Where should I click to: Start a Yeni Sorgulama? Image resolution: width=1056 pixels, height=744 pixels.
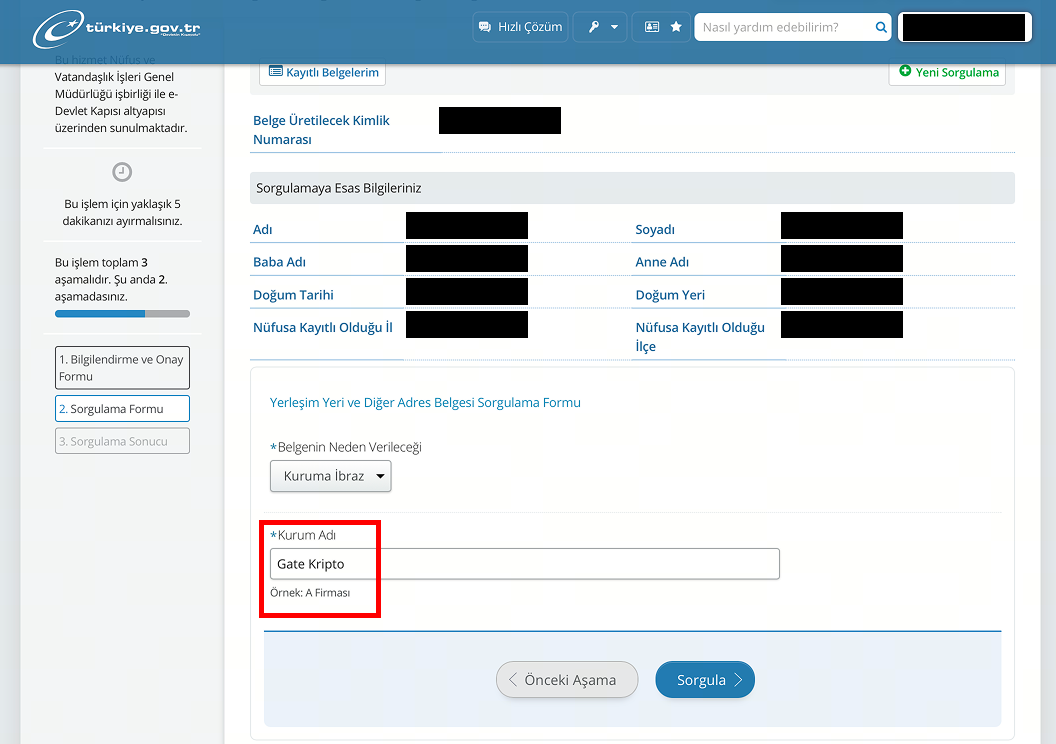(948, 72)
